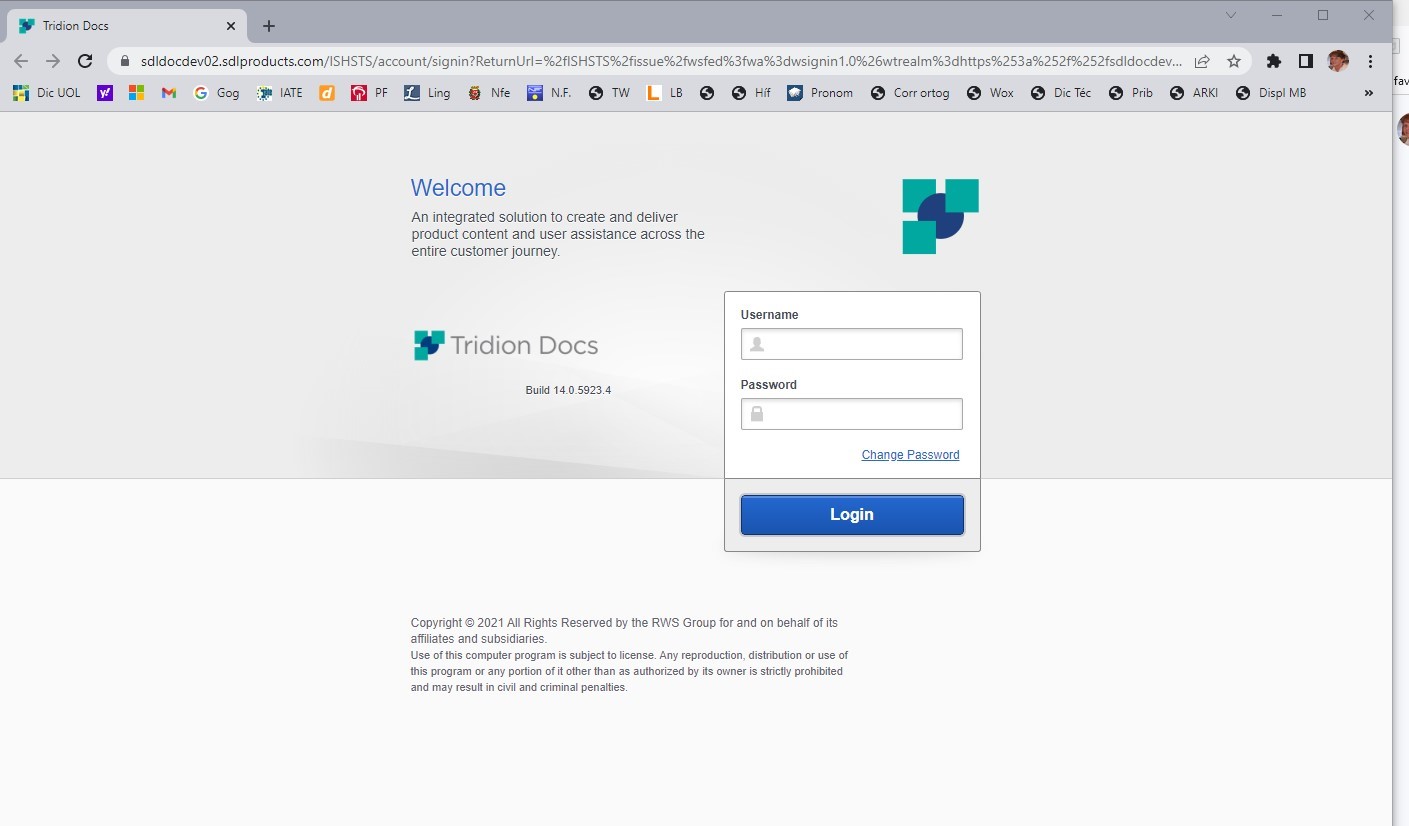Viewport: 1409px width, 826px height.
Task: Open the Microsoft bookmark icon
Action: click(x=137, y=93)
